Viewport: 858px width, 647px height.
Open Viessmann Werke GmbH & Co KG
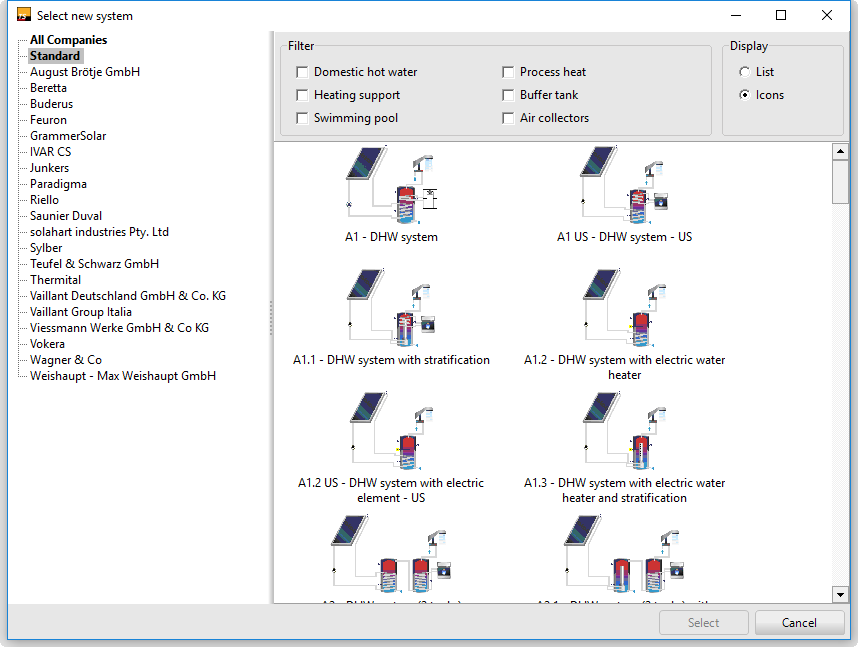[119, 328]
